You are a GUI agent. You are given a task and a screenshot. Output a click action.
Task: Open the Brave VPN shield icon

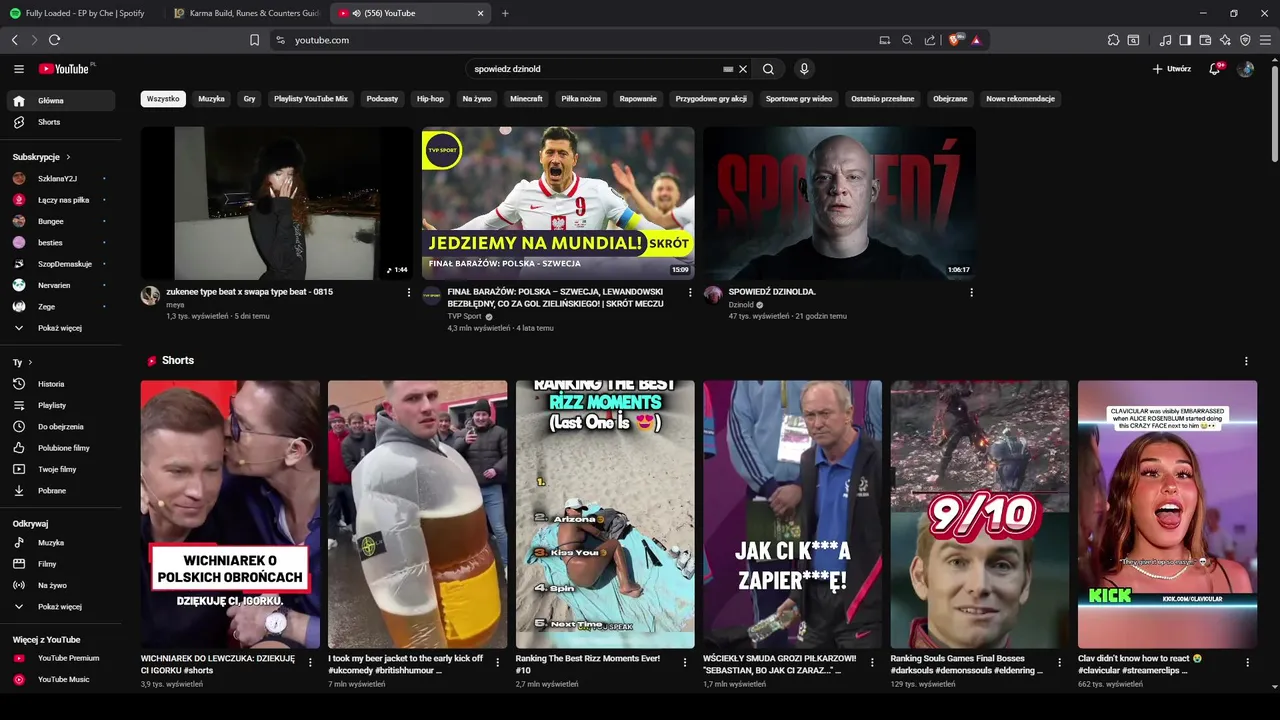(1245, 40)
